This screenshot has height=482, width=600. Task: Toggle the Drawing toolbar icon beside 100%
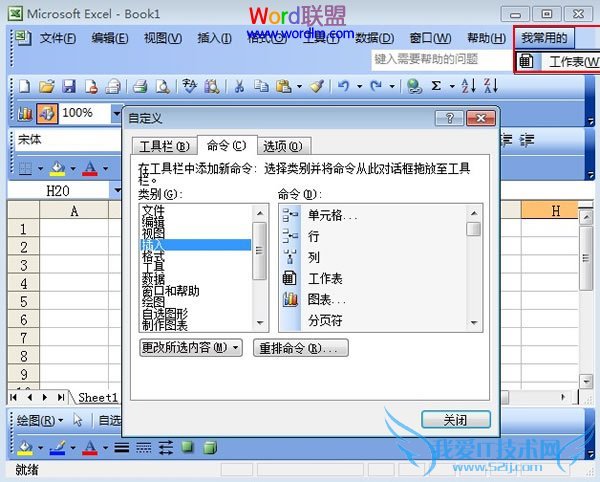(47, 113)
